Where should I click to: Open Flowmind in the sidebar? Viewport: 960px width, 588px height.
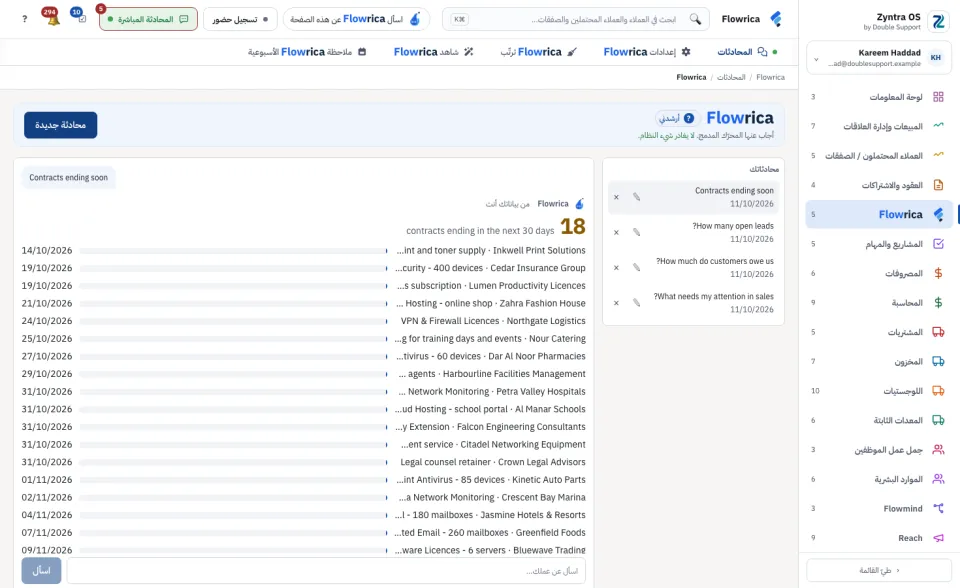[x=879, y=508]
